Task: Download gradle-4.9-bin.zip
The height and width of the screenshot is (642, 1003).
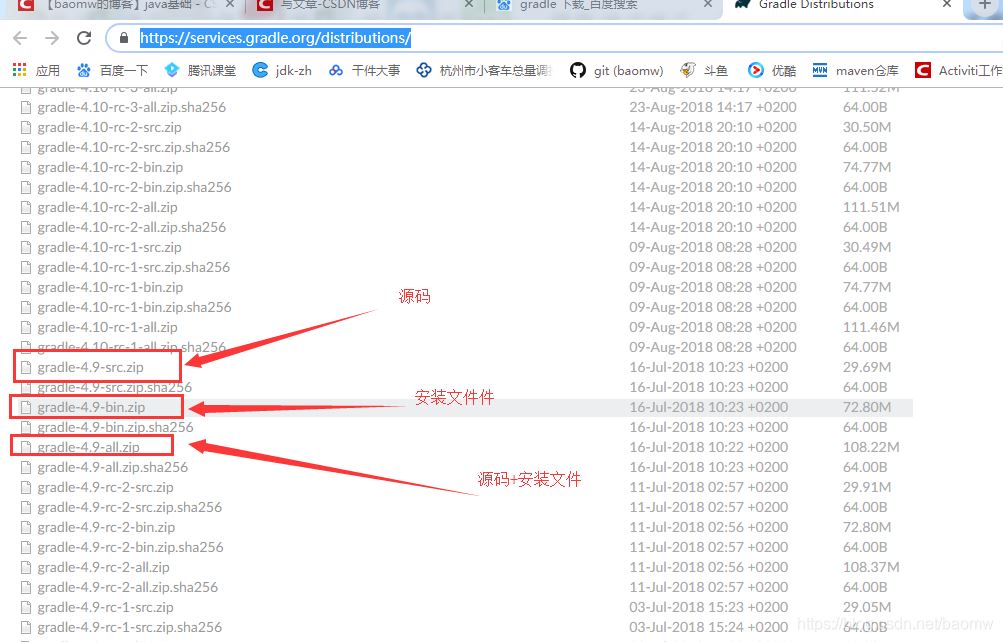Action: tap(91, 407)
